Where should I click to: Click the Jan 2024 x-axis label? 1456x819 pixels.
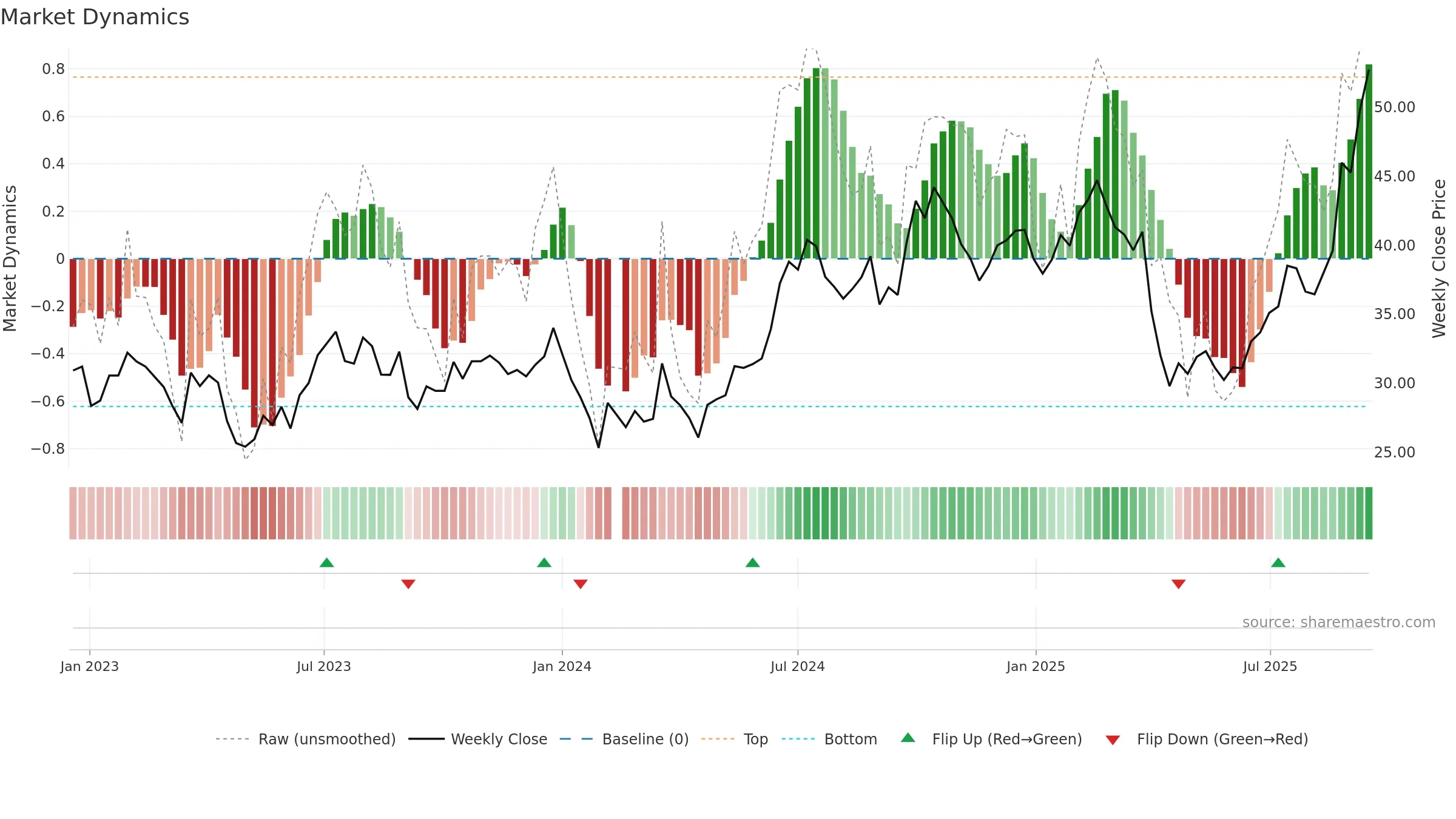point(562,666)
